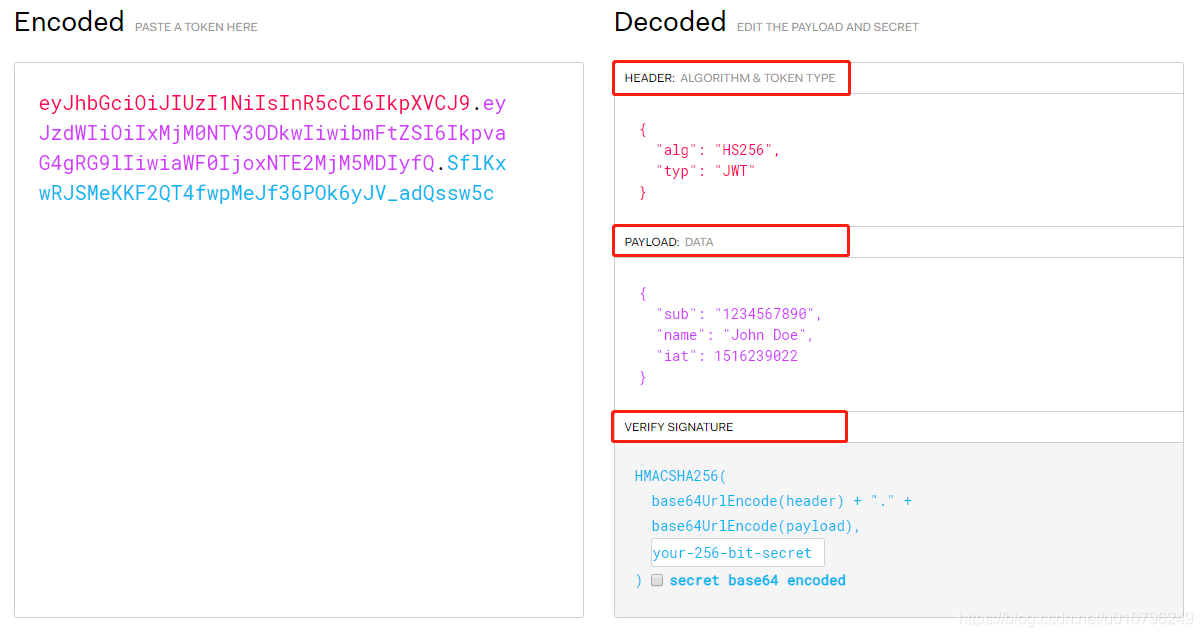This screenshot has height=637, width=1203.
Task: Click the EDIT THE PAYLOAD AND SECRET hint
Action: tap(827, 27)
